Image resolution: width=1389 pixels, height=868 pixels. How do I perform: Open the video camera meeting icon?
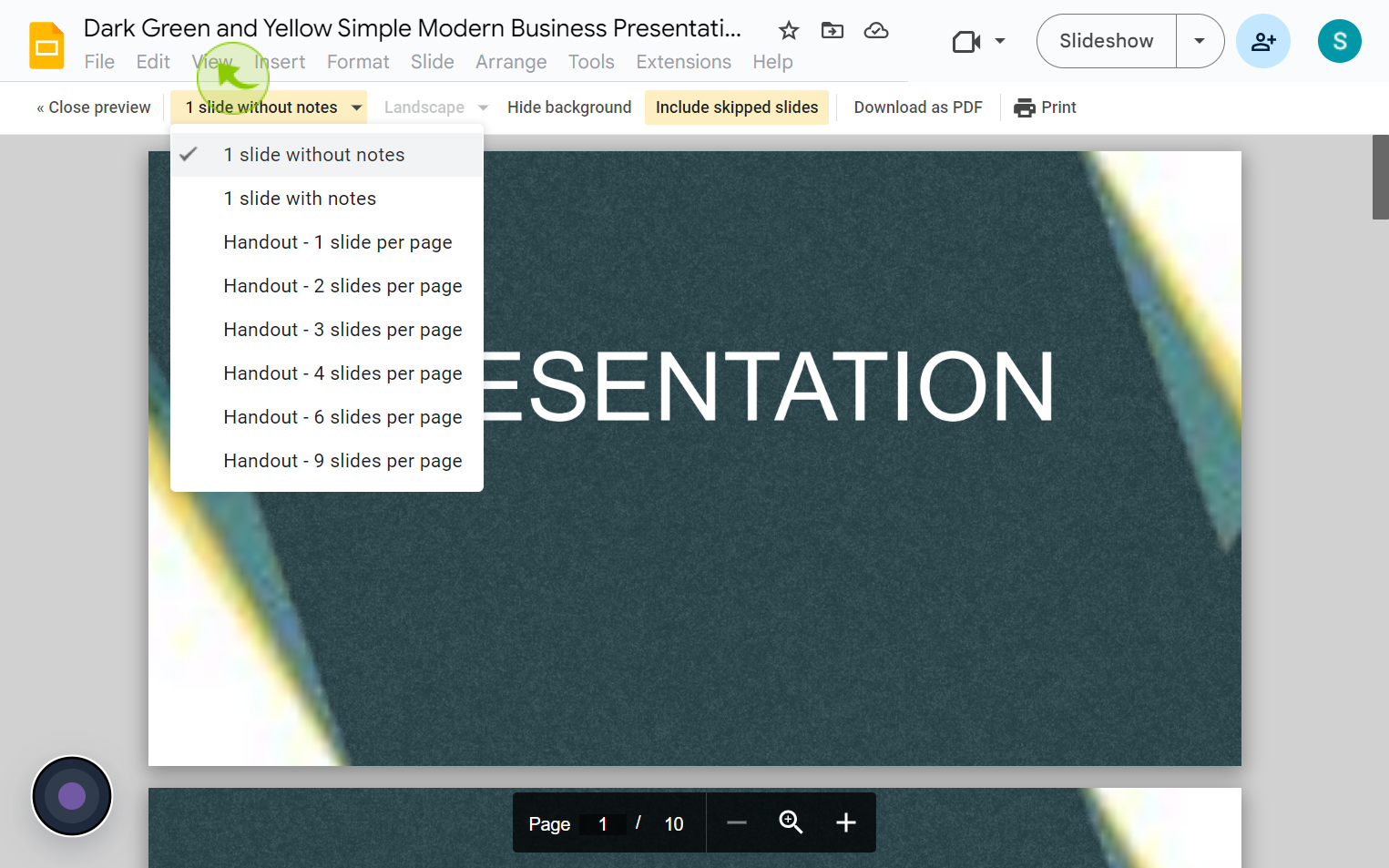pos(966,42)
